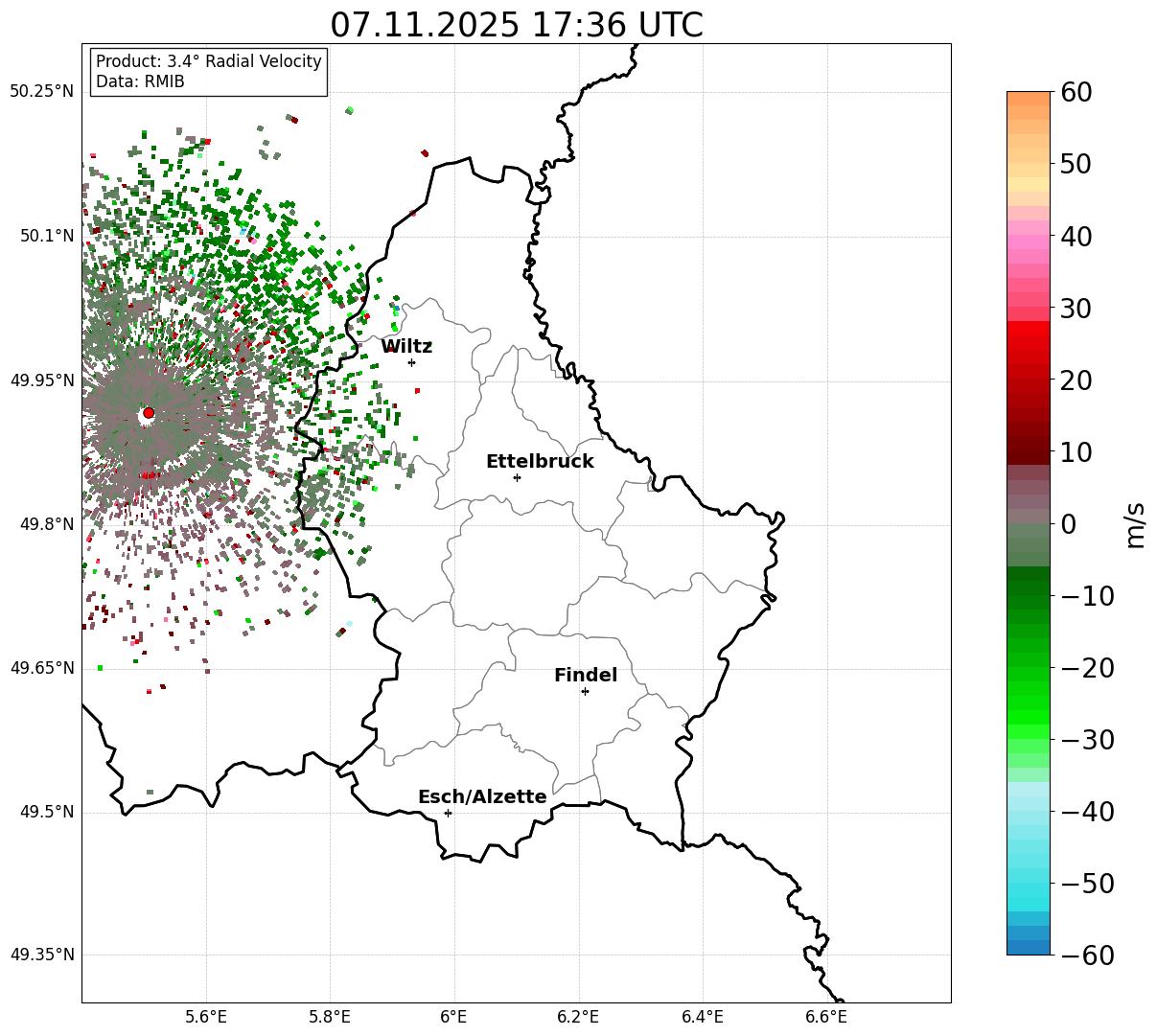
Task: Click the pink colorbar segment near 40
Action: (x=1029, y=242)
